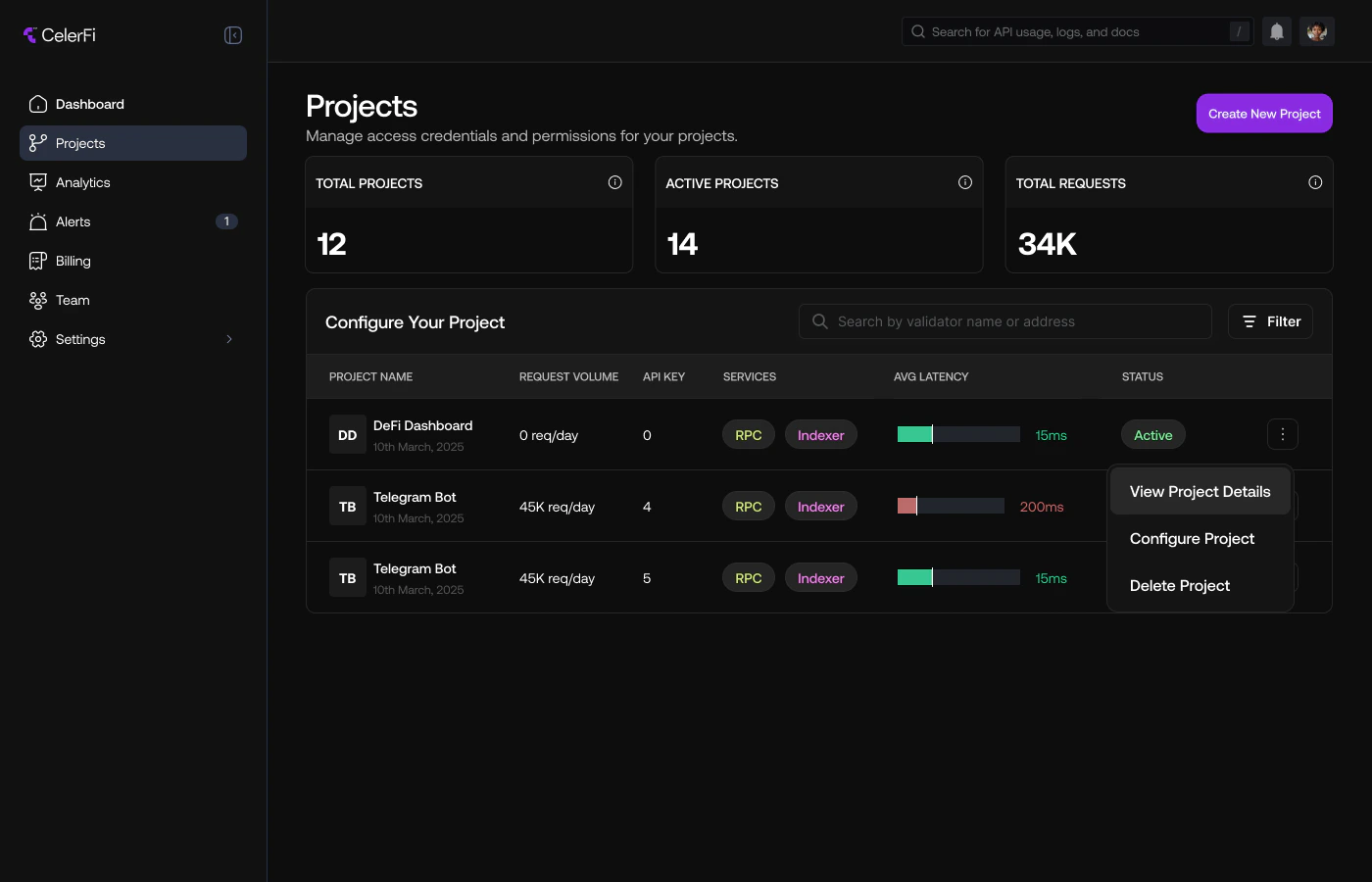
Task: Select the Dashboard icon in sidebar
Action: click(x=38, y=104)
